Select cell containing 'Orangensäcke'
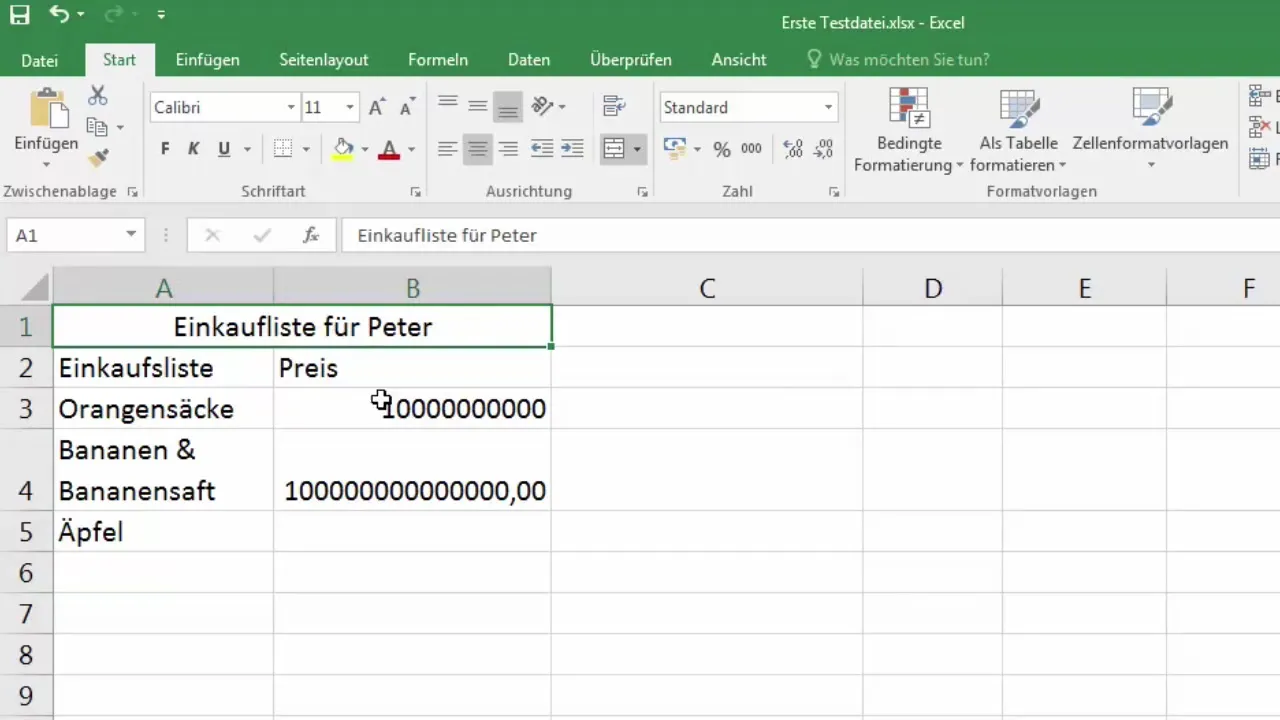 (163, 409)
